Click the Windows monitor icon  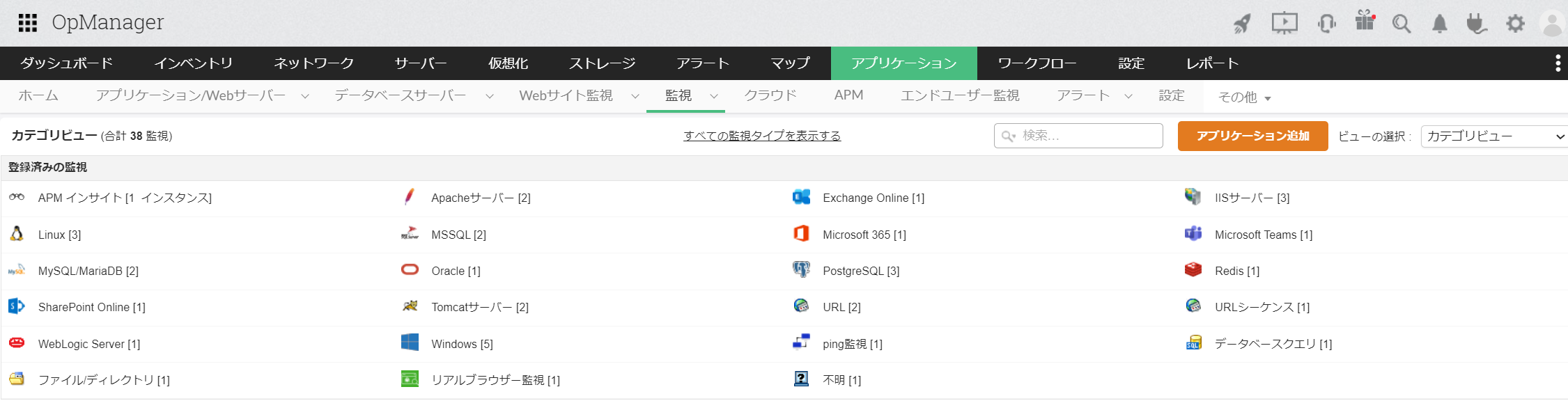pyautogui.click(x=410, y=342)
